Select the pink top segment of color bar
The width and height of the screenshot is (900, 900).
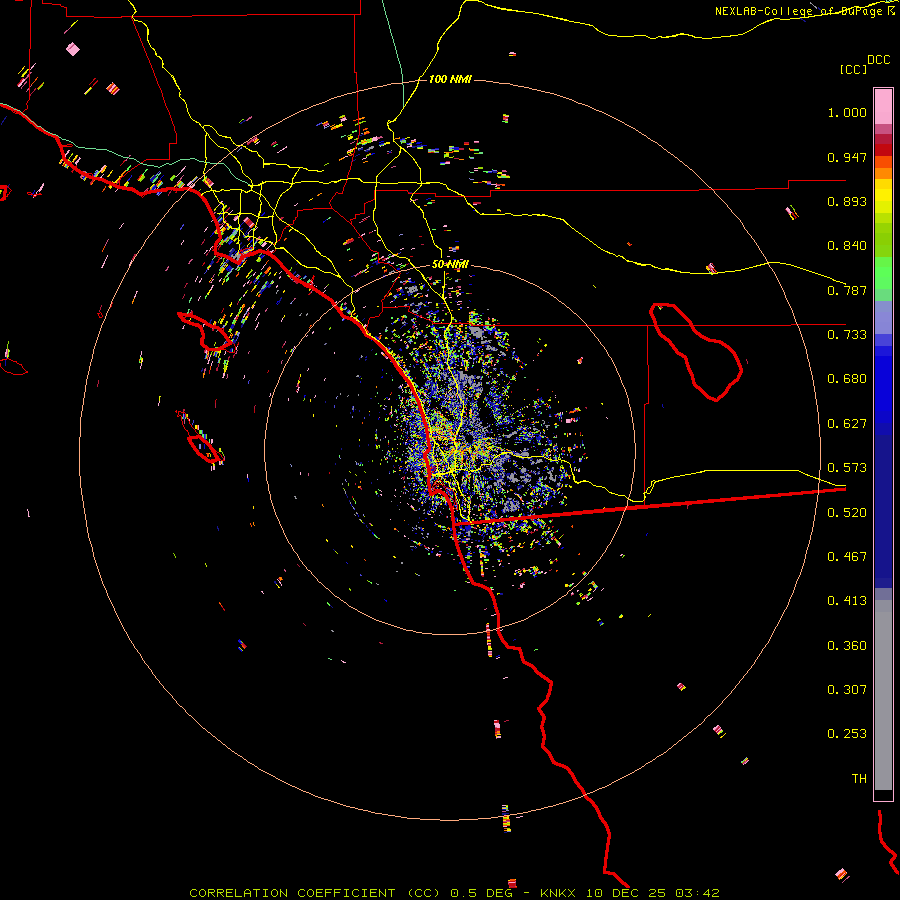coord(883,107)
